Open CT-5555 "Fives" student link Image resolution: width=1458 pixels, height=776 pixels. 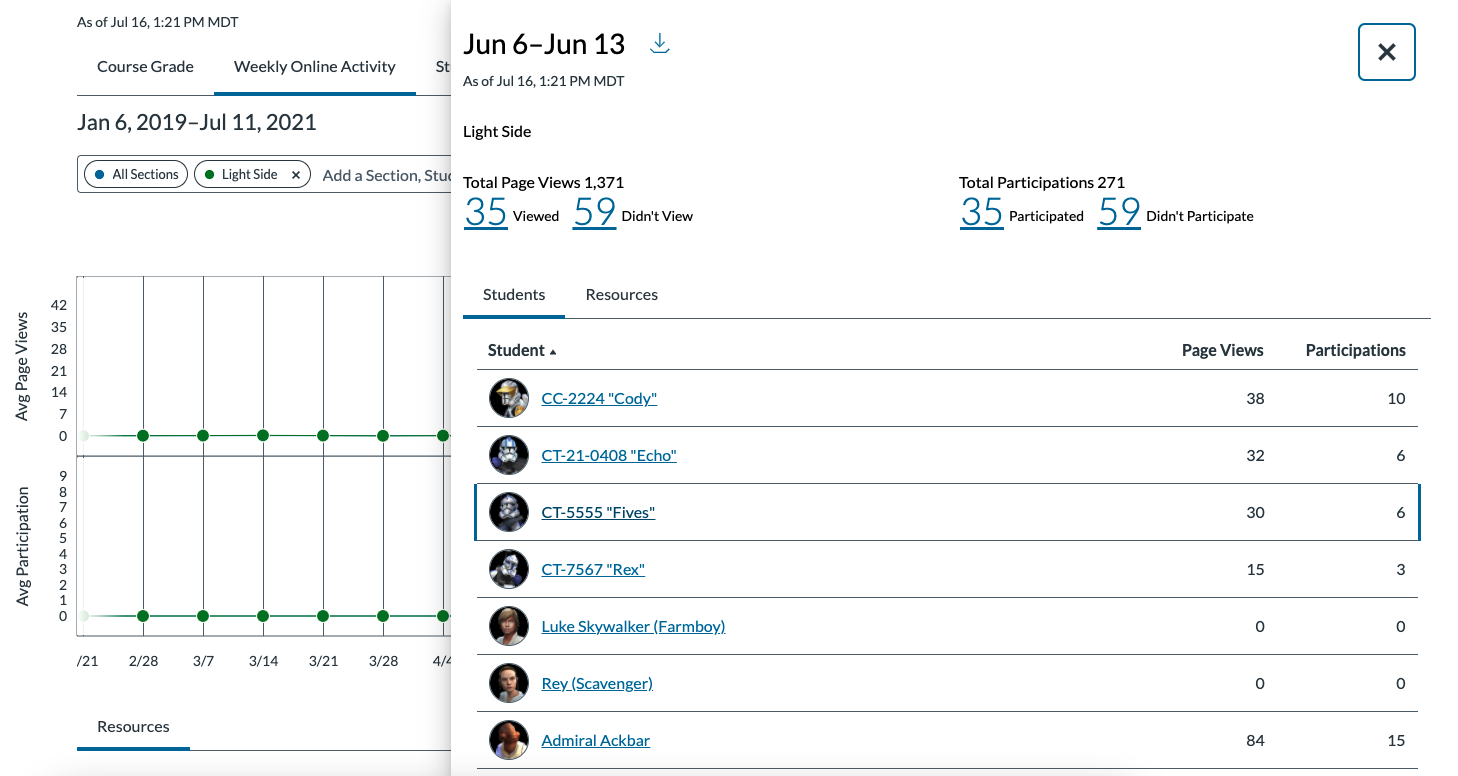pos(598,512)
